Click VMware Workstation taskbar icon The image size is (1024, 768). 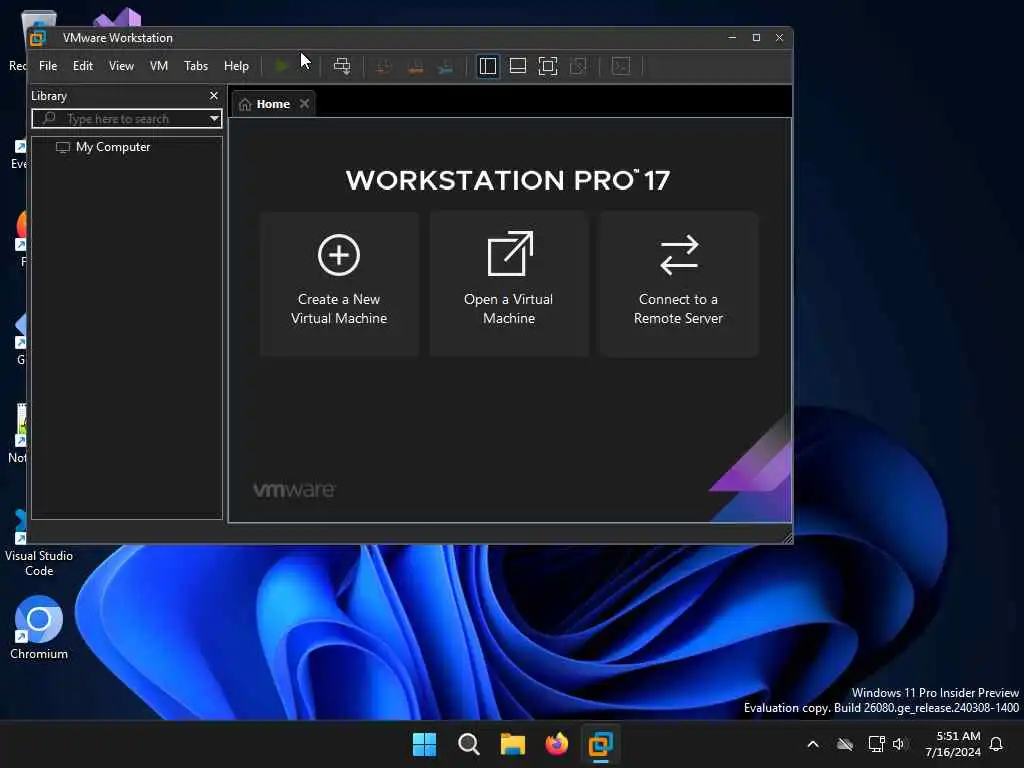pyautogui.click(x=600, y=744)
